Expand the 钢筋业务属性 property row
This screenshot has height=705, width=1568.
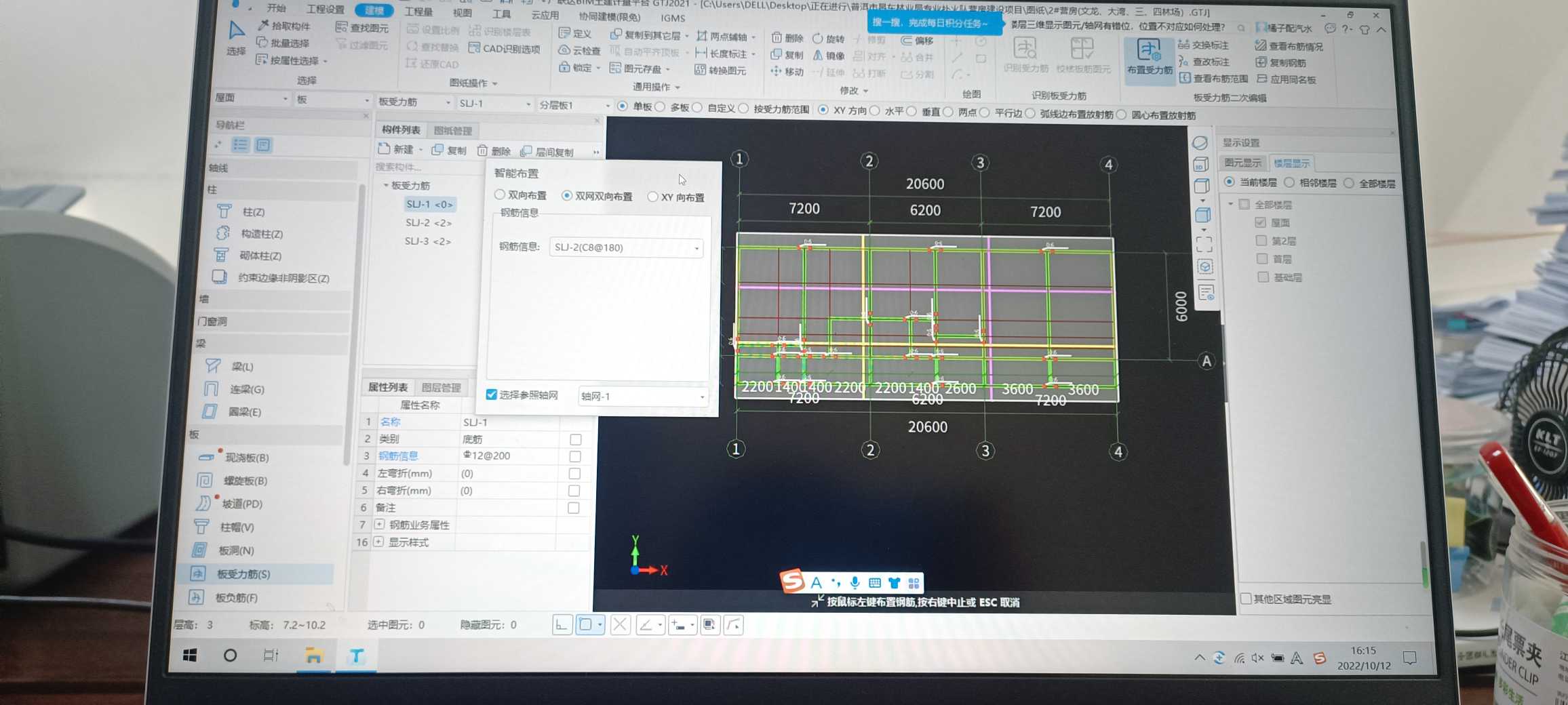[380, 524]
